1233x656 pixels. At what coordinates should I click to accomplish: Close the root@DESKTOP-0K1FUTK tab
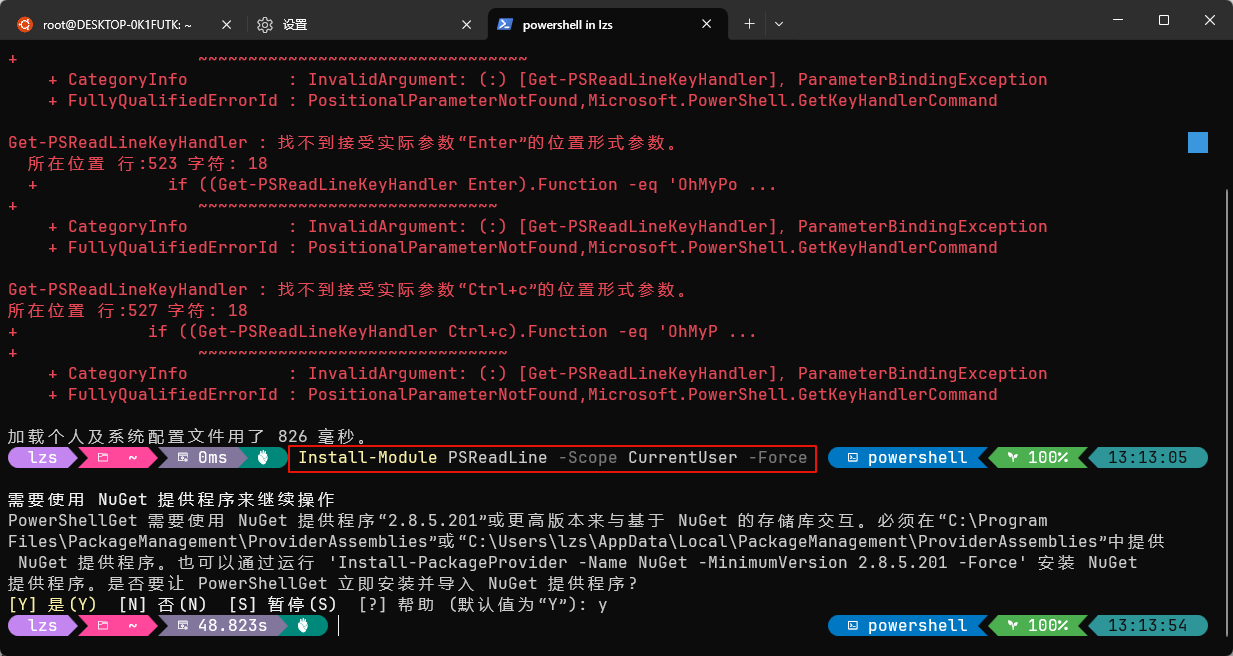point(225,24)
